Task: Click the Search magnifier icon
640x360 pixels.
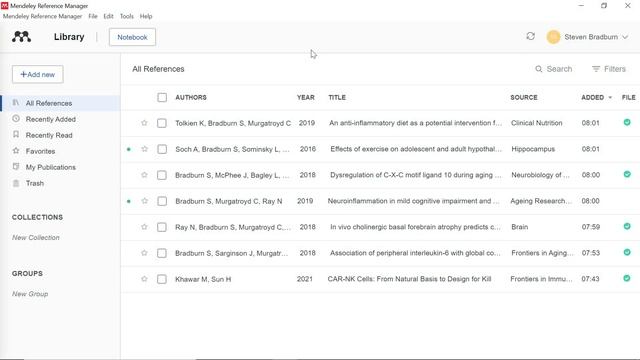Action: 539,69
